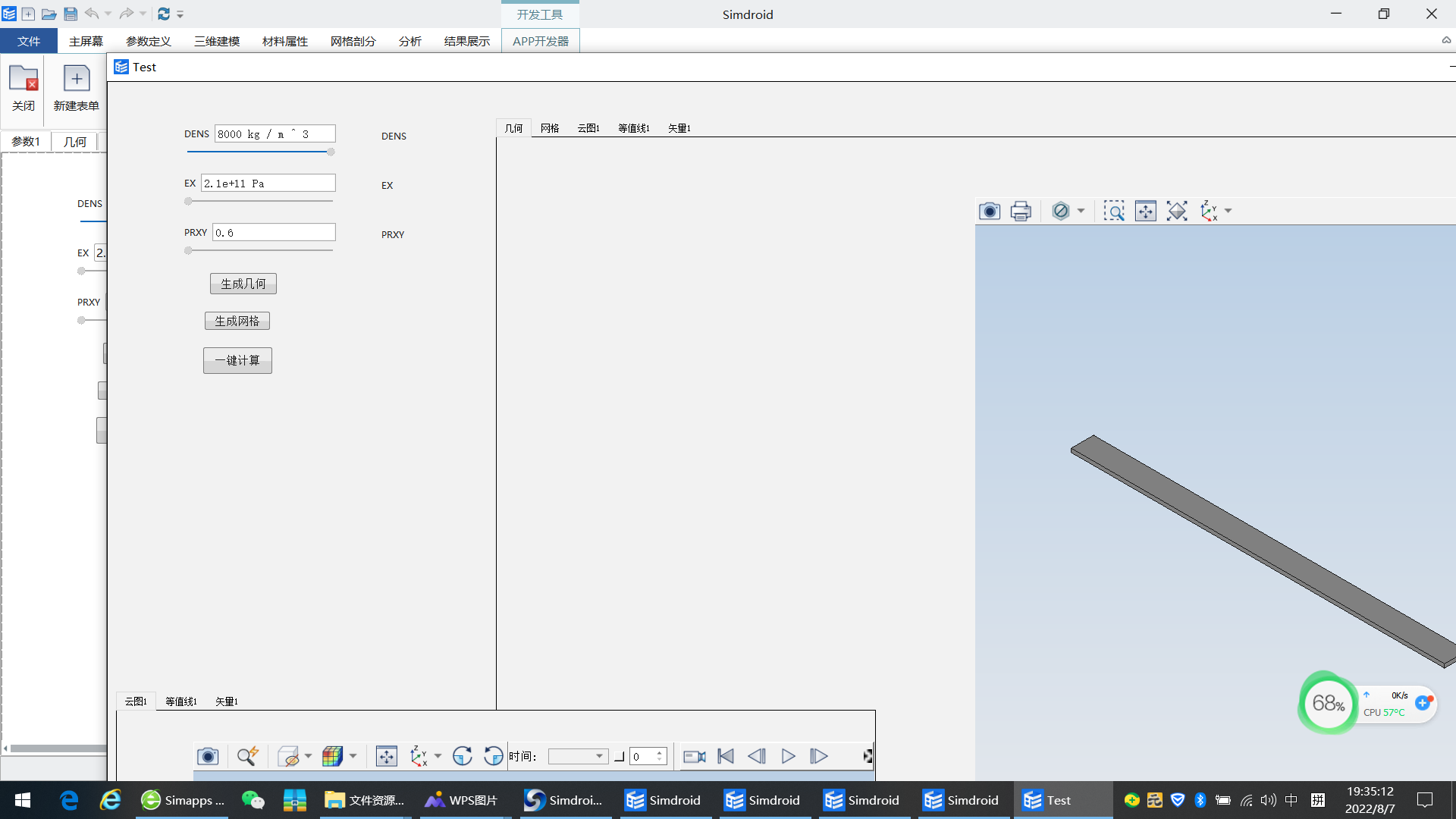Step forward one frame in animation controls

coord(819,756)
